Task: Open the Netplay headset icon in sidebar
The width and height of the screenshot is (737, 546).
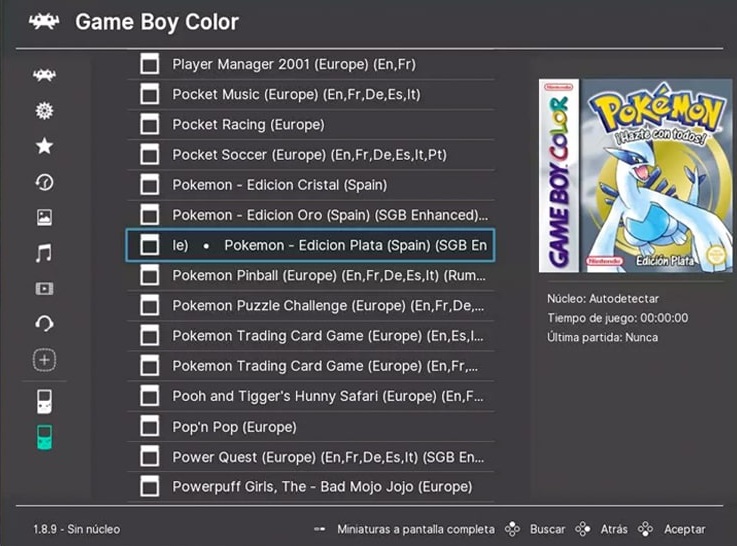Action: click(44, 324)
